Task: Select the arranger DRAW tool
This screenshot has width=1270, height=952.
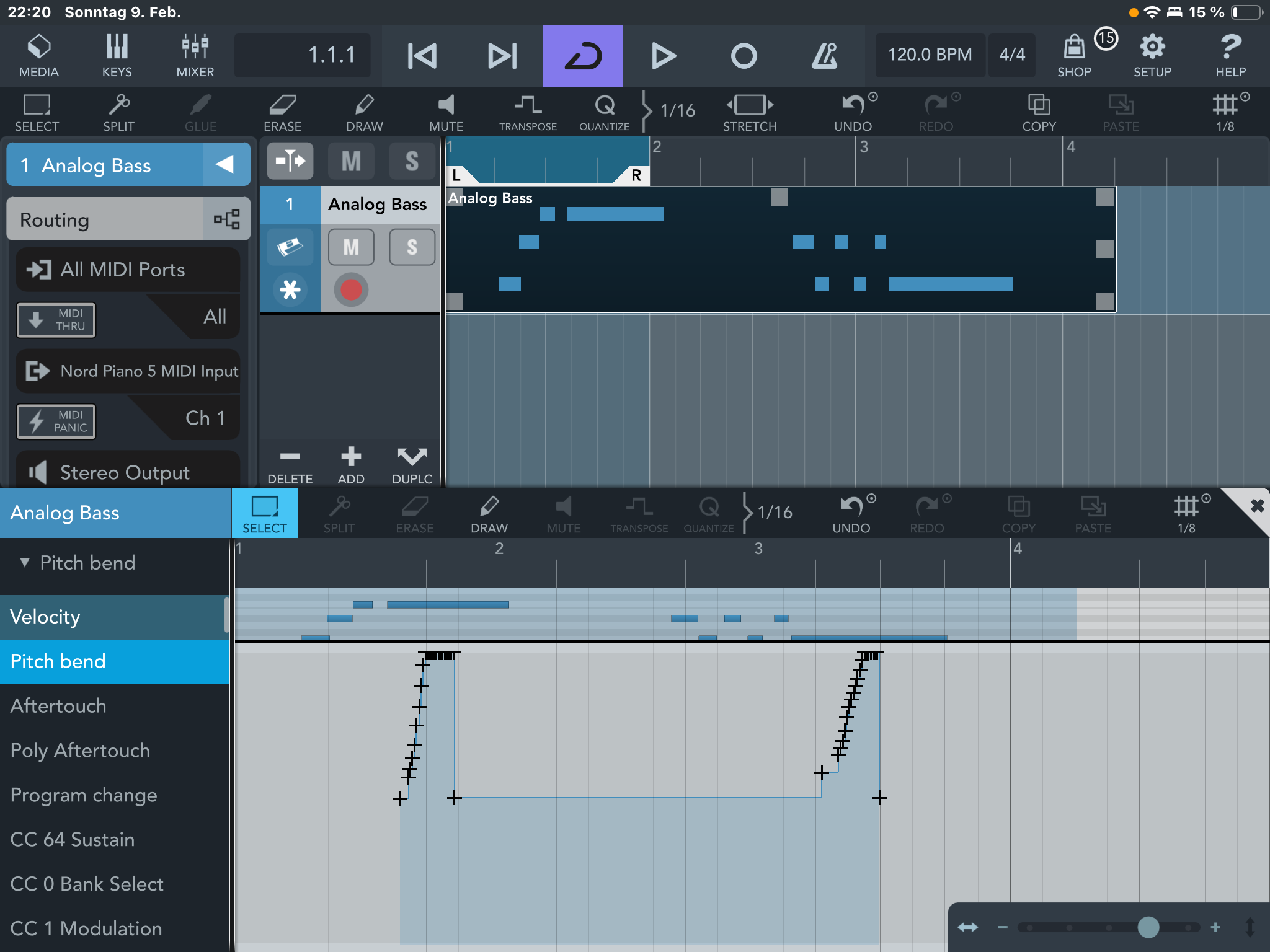Action: pos(364,113)
